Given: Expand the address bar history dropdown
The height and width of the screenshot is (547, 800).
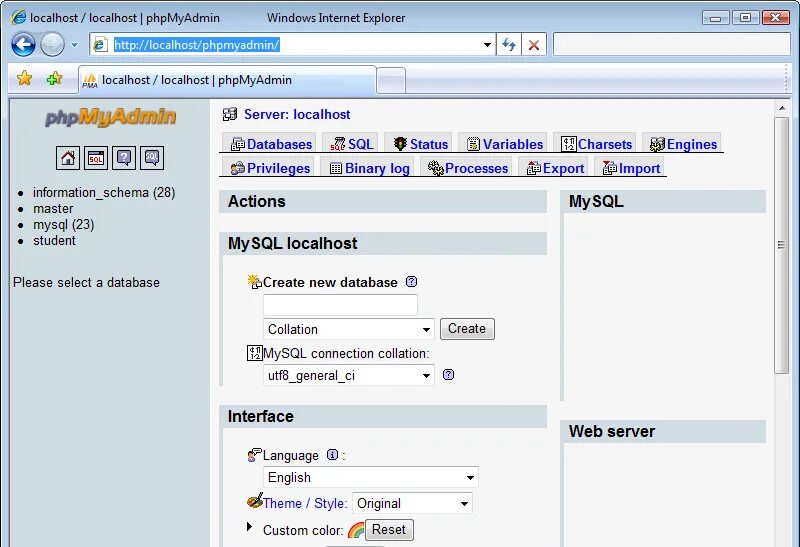Looking at the screenshot, I should click(x=487, y=45).
